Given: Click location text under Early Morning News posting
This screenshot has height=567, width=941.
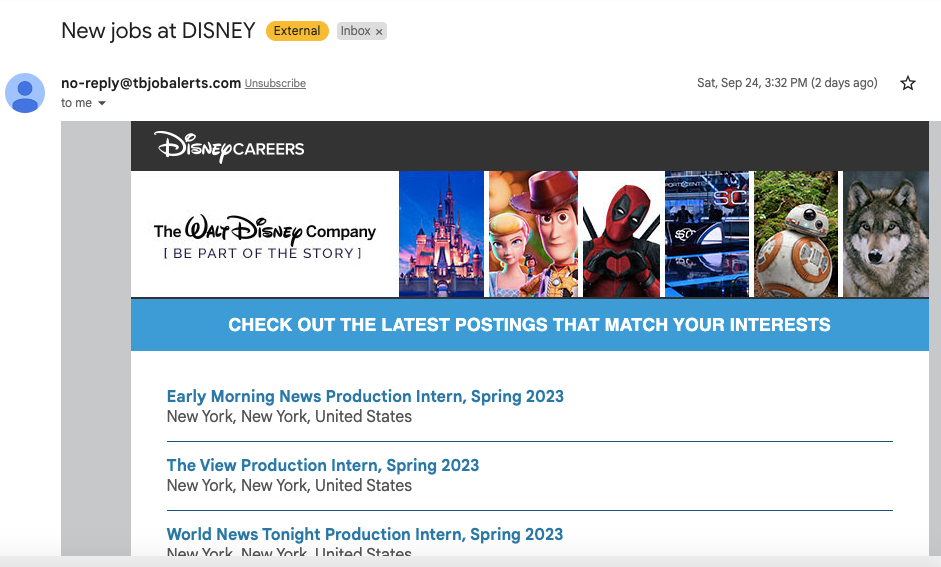Looking at the screenshot, I should click(x=289, y=416).
